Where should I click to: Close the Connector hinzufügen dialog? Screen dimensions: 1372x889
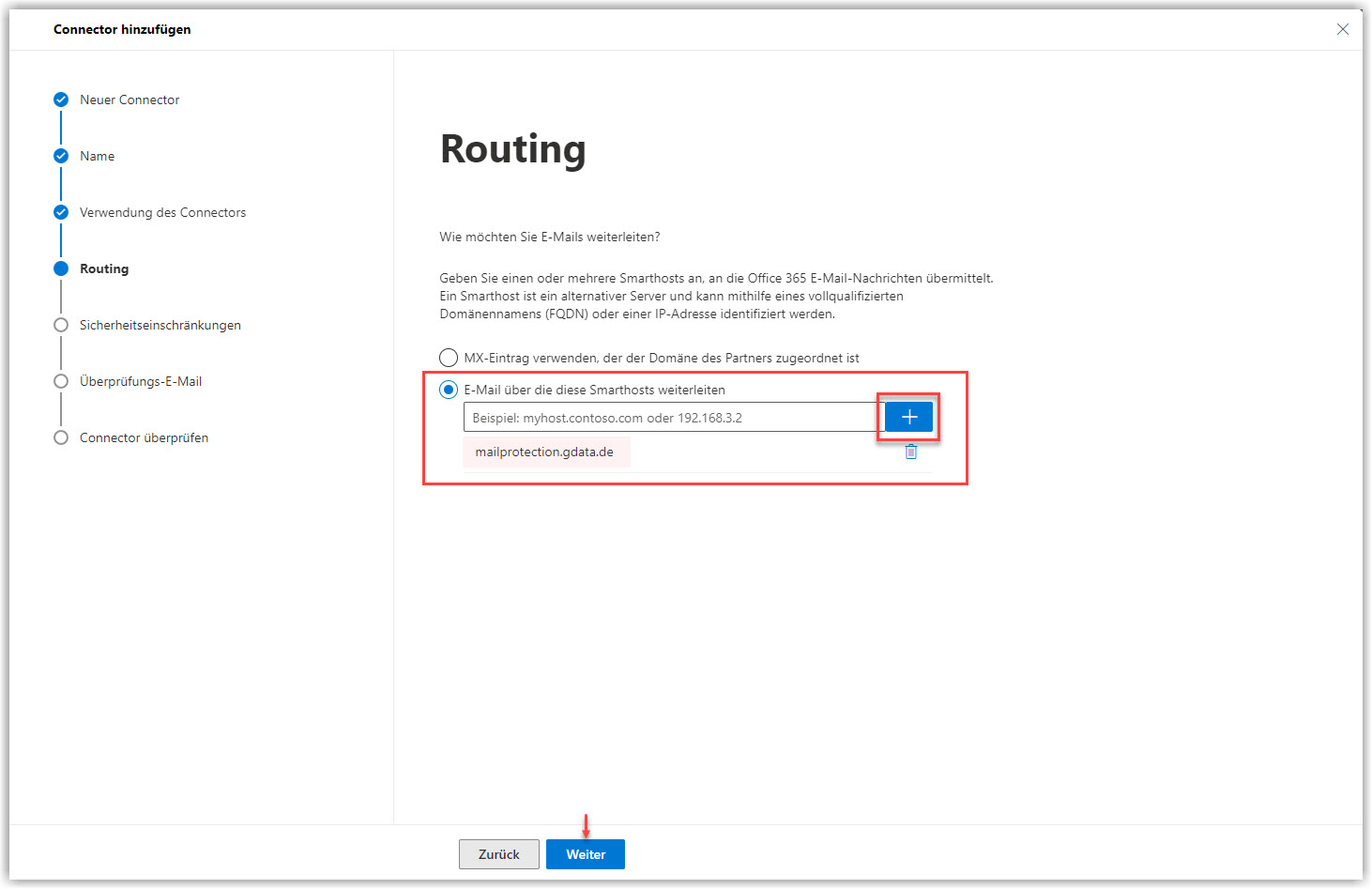pos(1343,29)
